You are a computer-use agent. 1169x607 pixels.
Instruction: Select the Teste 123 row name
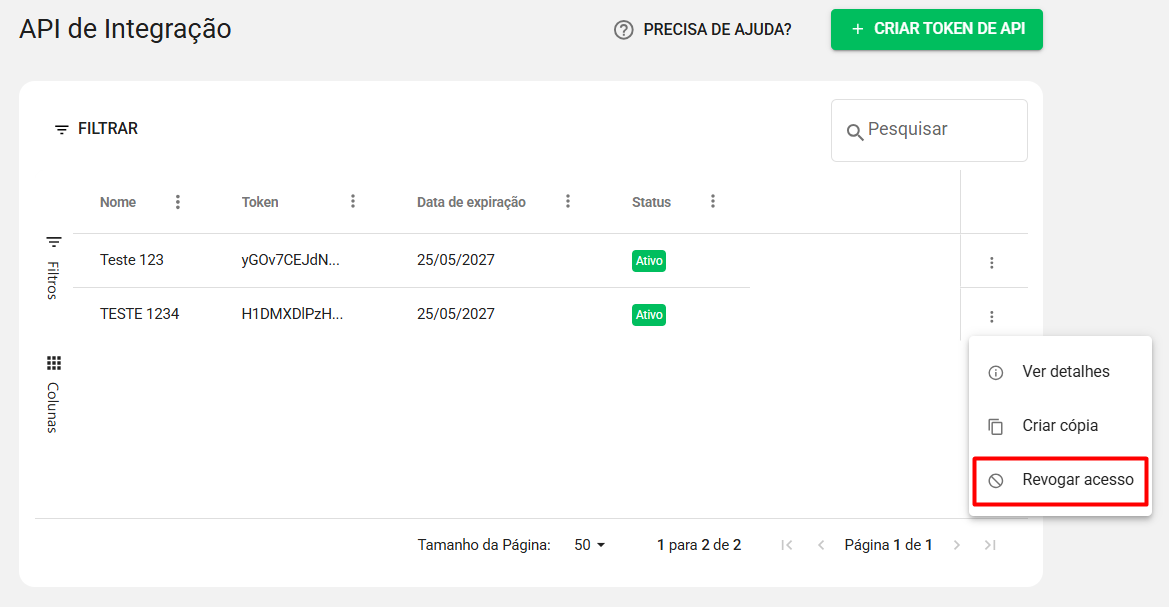[131, 260]
